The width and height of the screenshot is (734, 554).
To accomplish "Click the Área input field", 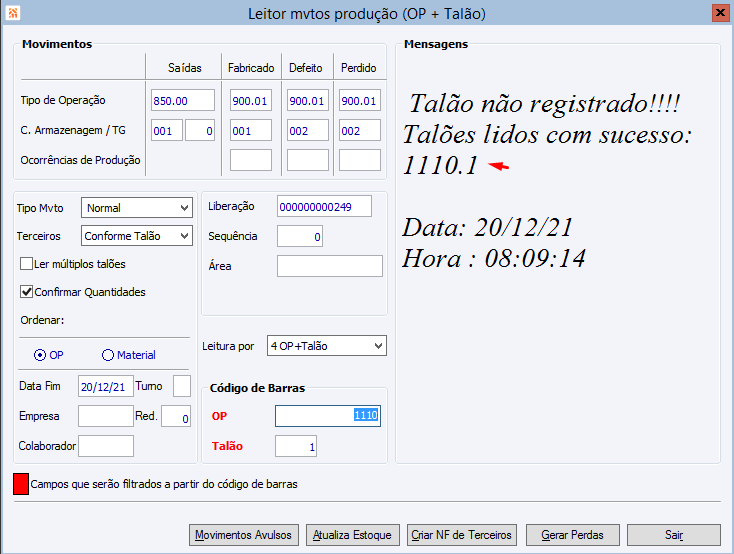I will (x=330, y=266).
